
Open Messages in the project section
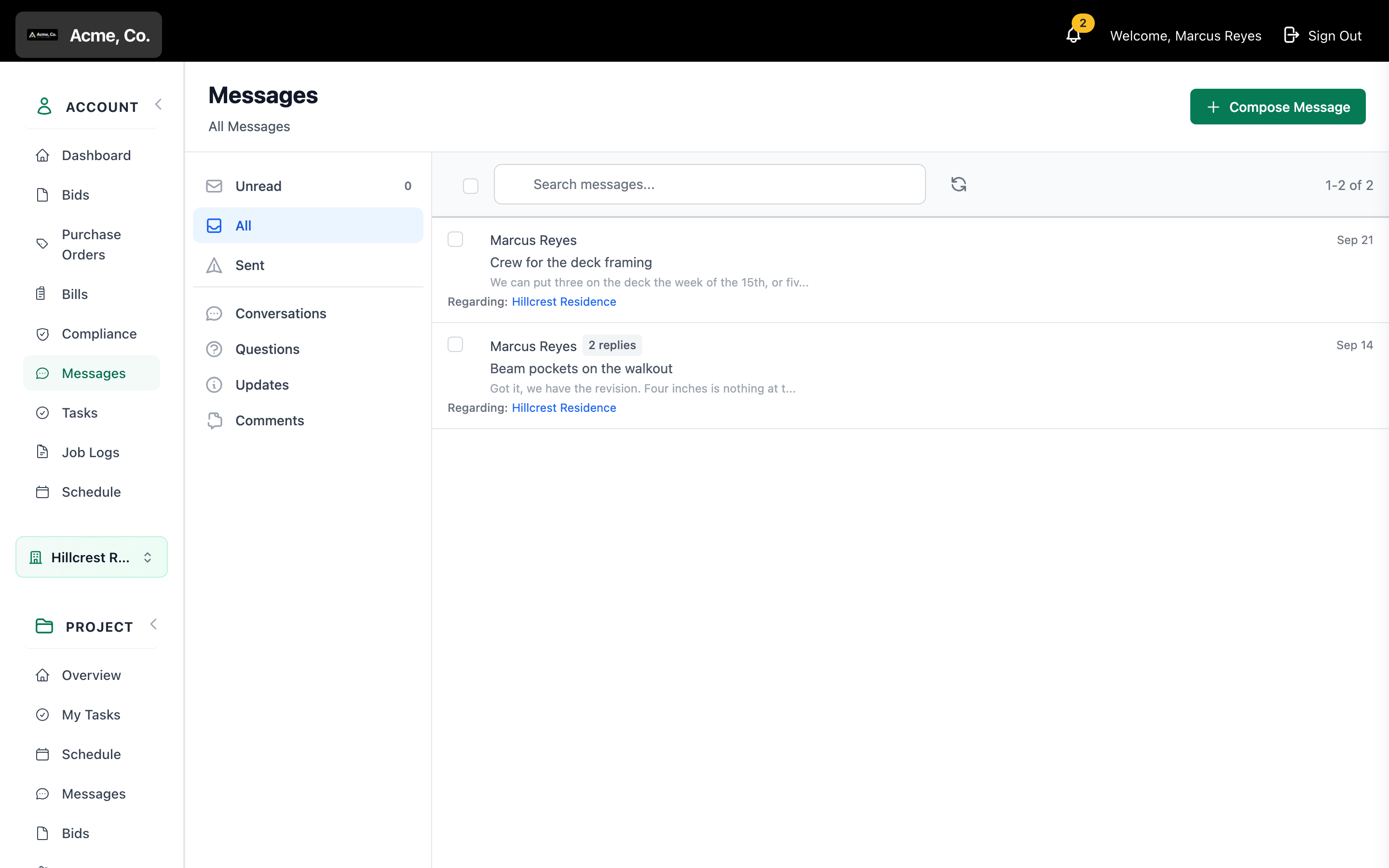pos(92,794)
